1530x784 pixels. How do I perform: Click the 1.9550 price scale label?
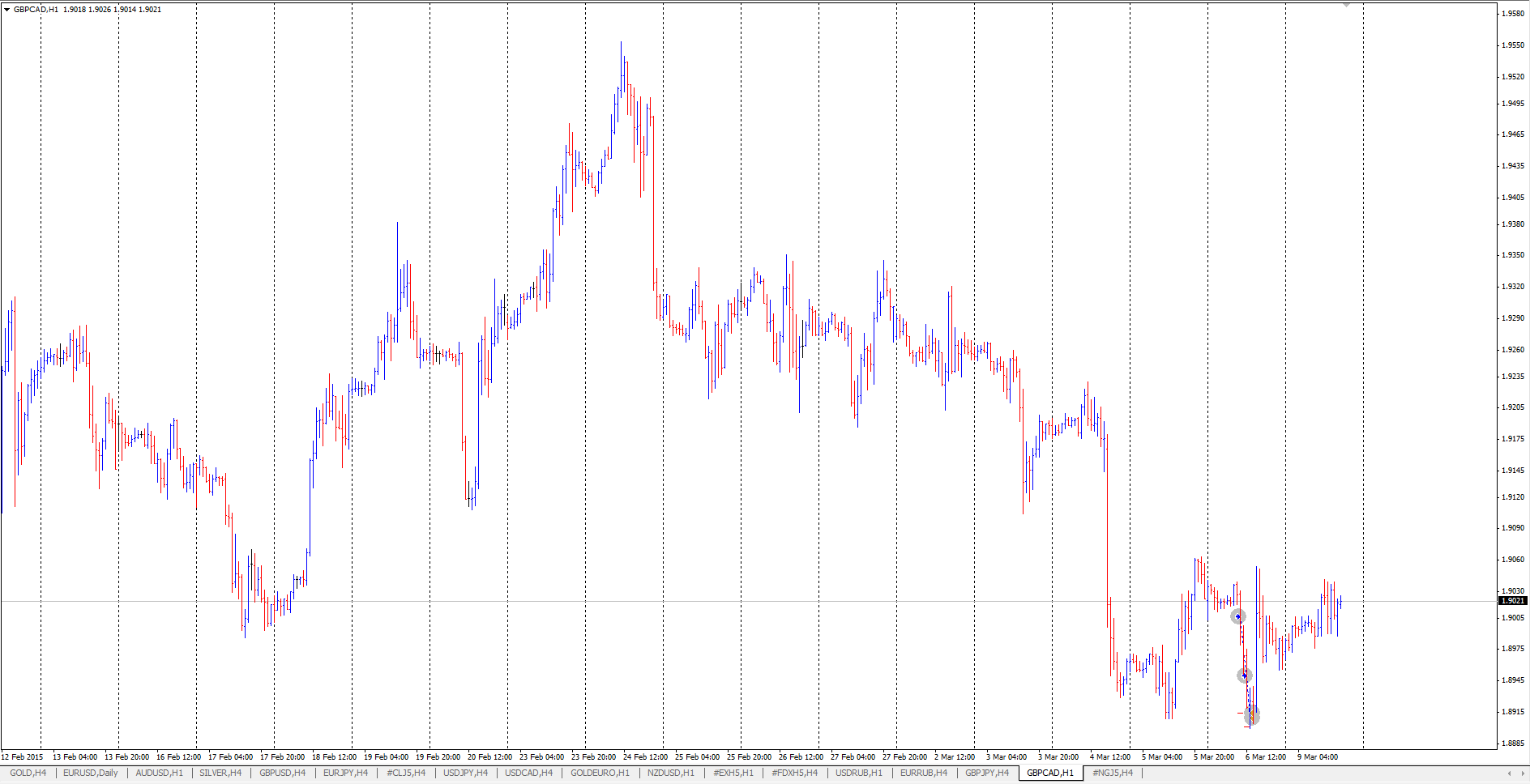pos(1513,45)
